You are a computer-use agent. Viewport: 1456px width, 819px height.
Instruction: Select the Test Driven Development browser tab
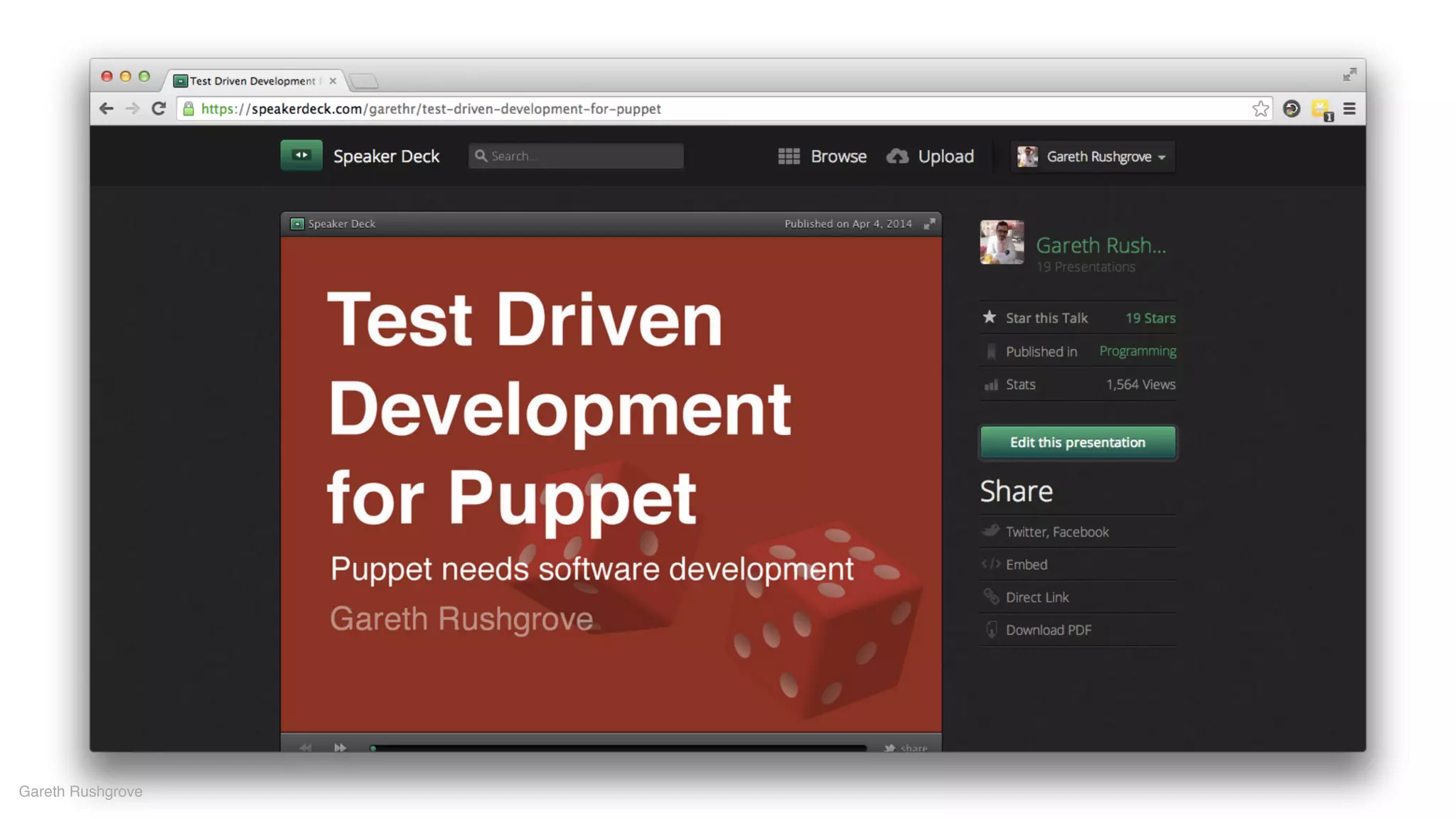252,81
